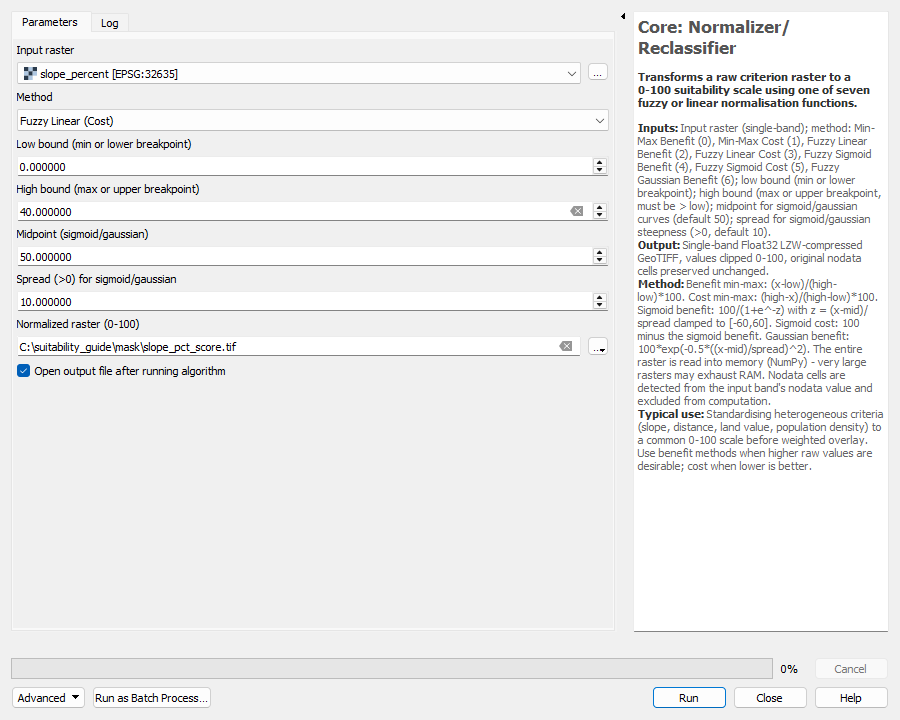Open the Method dropdown showing Fuzzy Linear (Cost)
The image size is (900, 720).
(x=313, y=121)
